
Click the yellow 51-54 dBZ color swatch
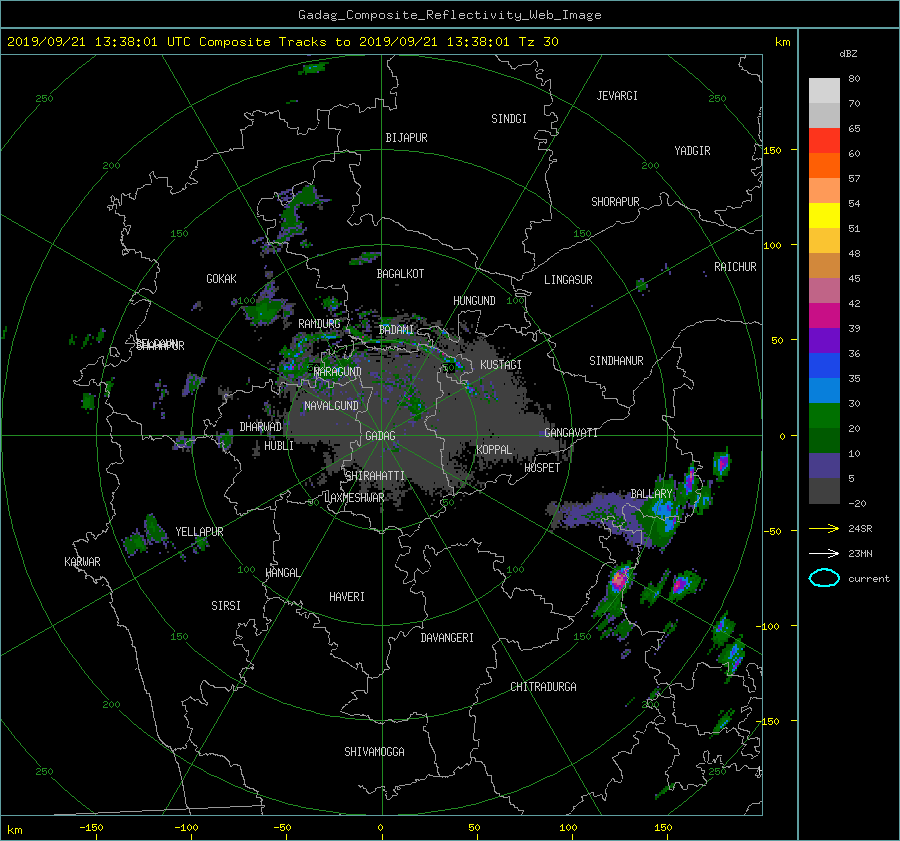click(824, 216)
